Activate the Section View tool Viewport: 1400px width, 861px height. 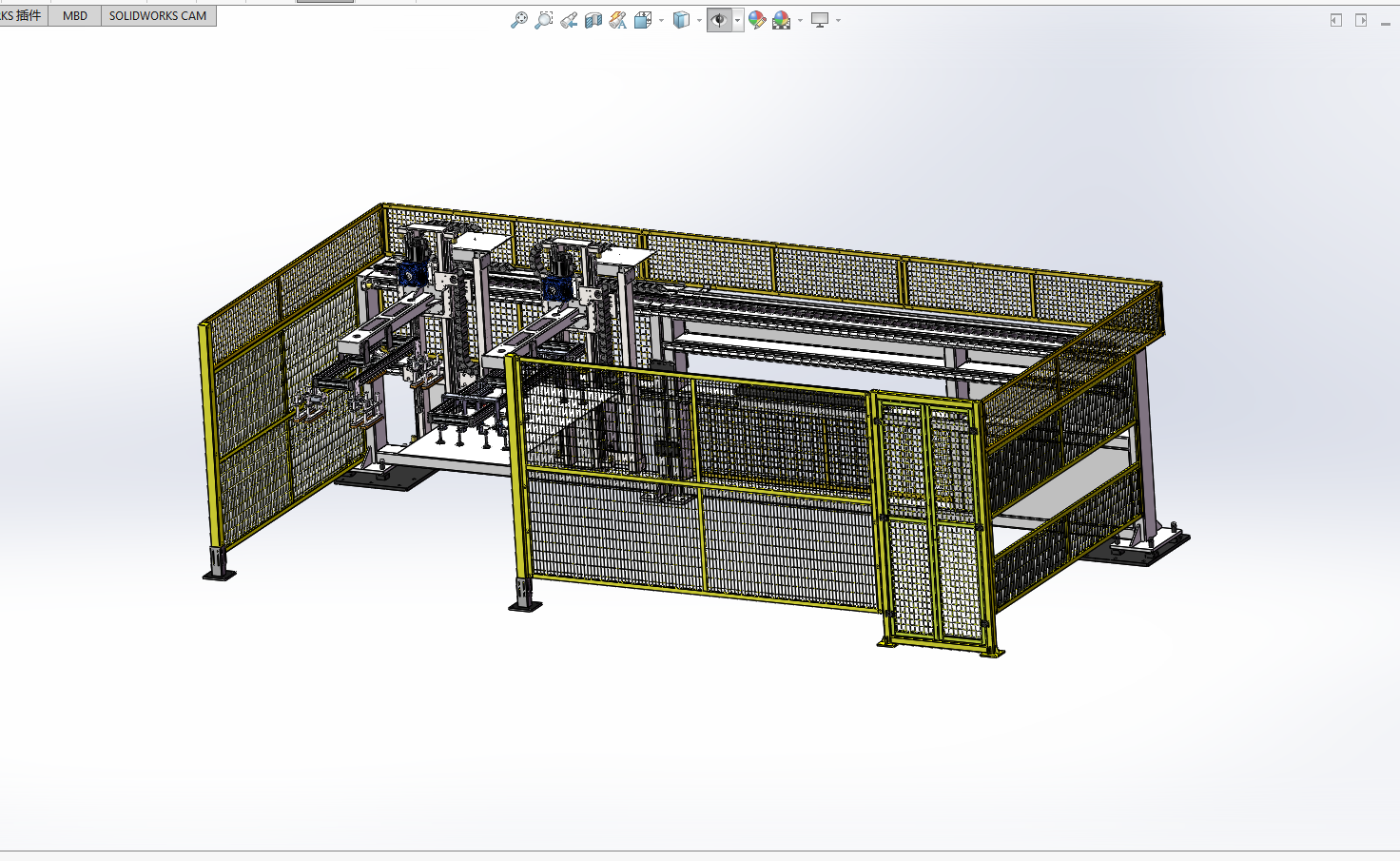tap(593, 20)
